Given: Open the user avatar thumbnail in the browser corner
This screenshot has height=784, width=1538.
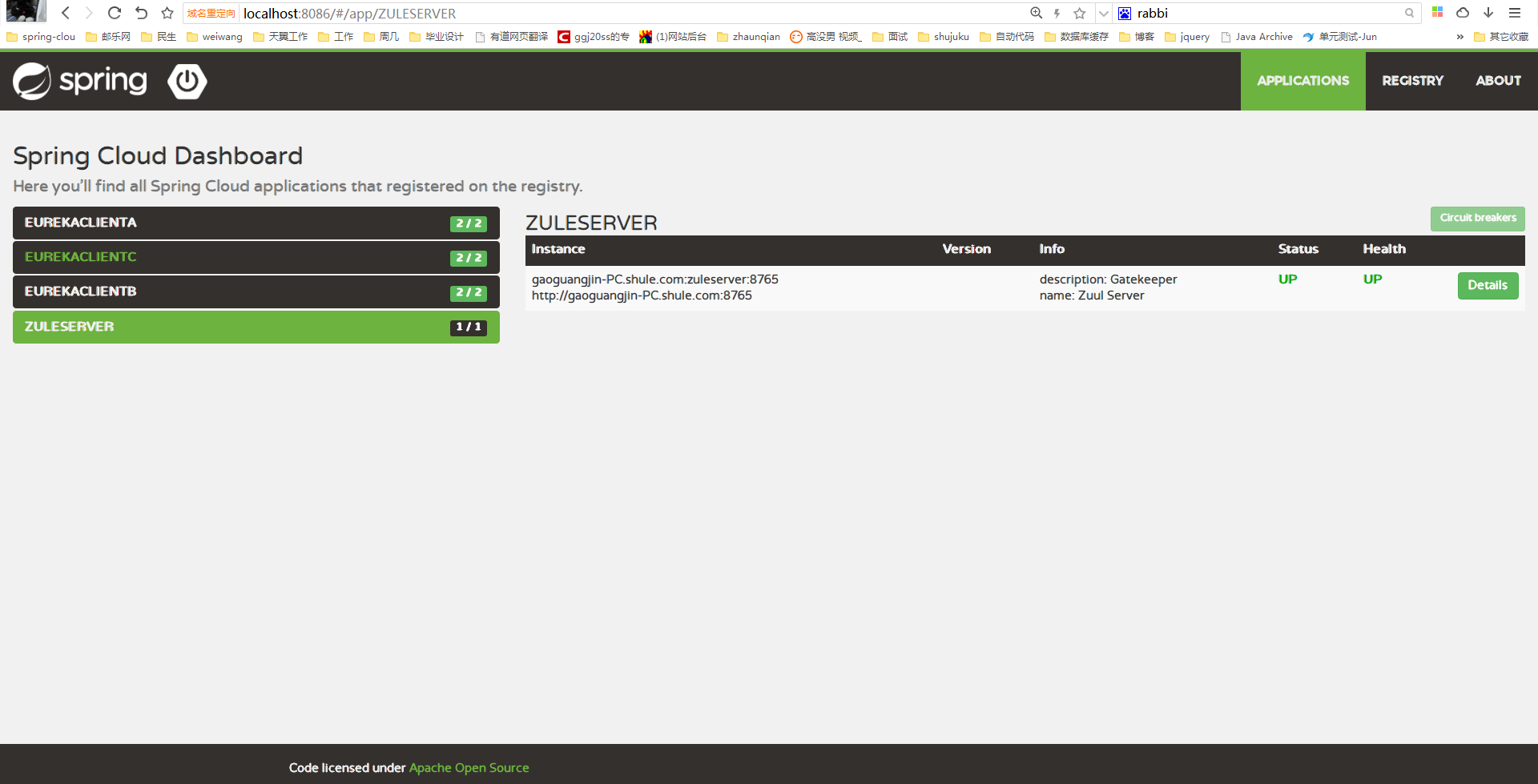Looking at the screenshot, I should (26, 11).
